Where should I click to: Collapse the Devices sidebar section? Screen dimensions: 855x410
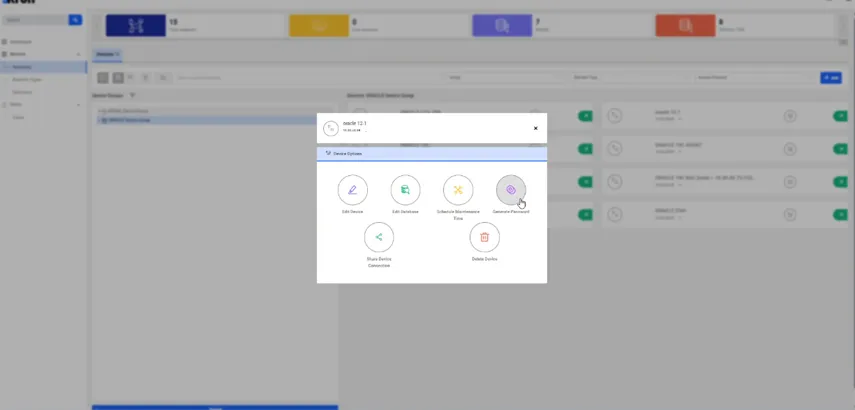tap(78, 54)
